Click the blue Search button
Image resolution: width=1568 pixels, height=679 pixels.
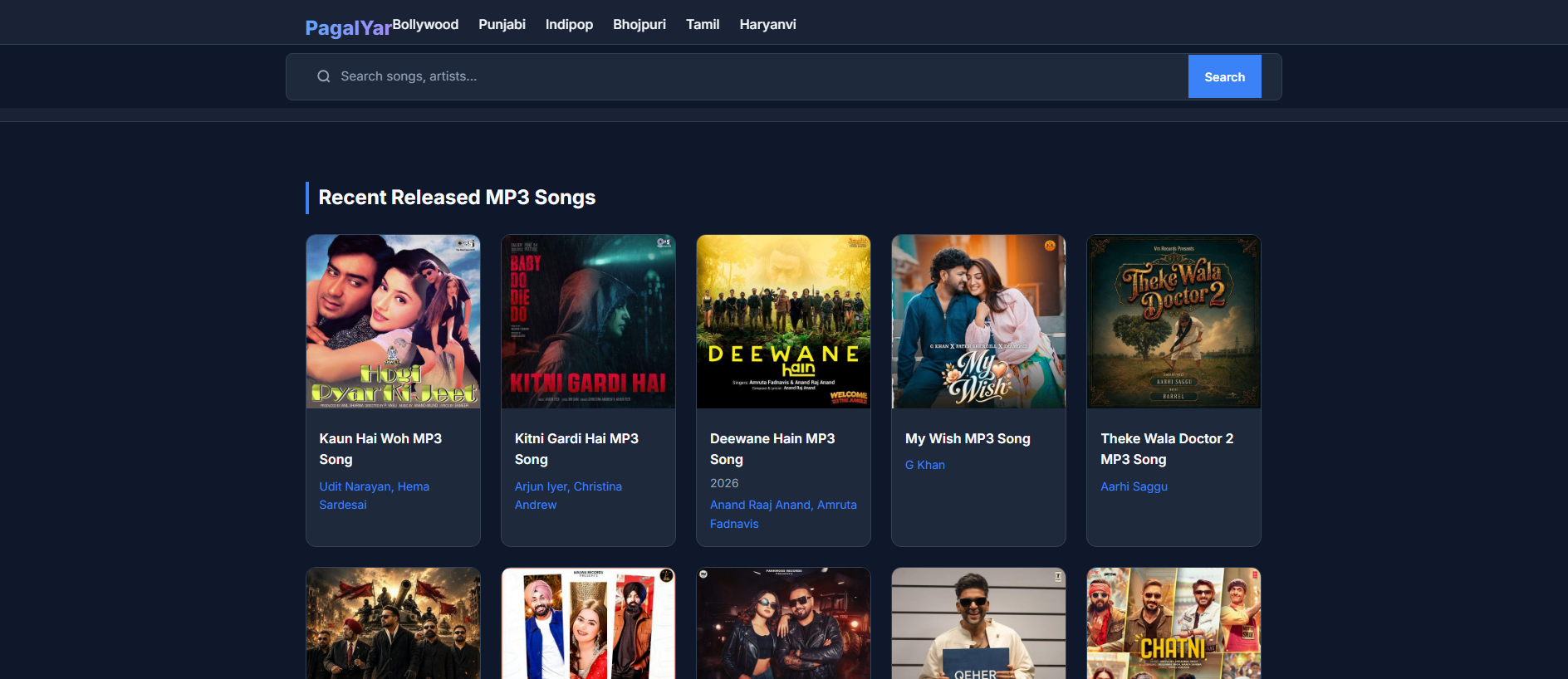click(1224, 76)
